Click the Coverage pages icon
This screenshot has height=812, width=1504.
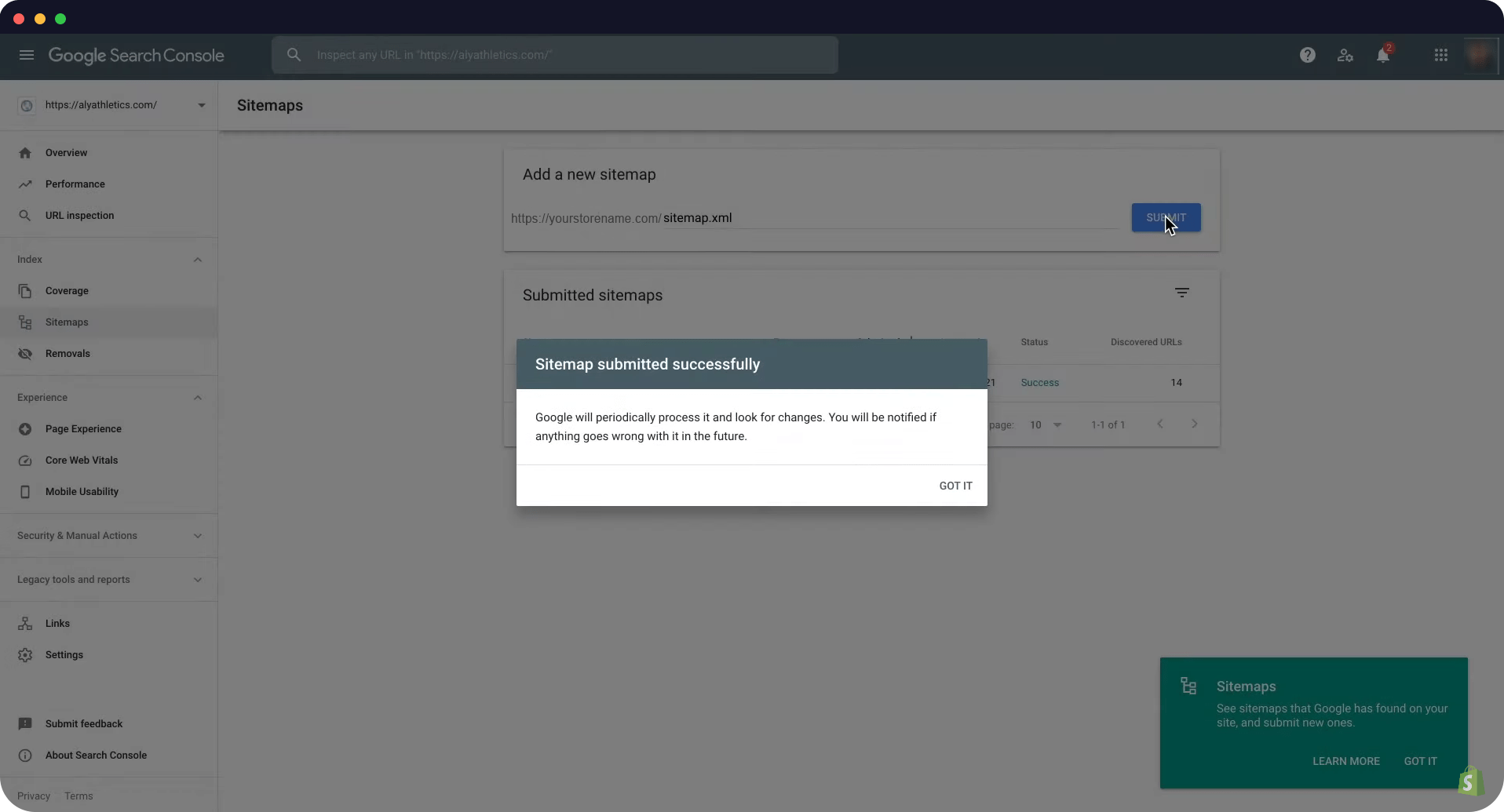(25, 291)
